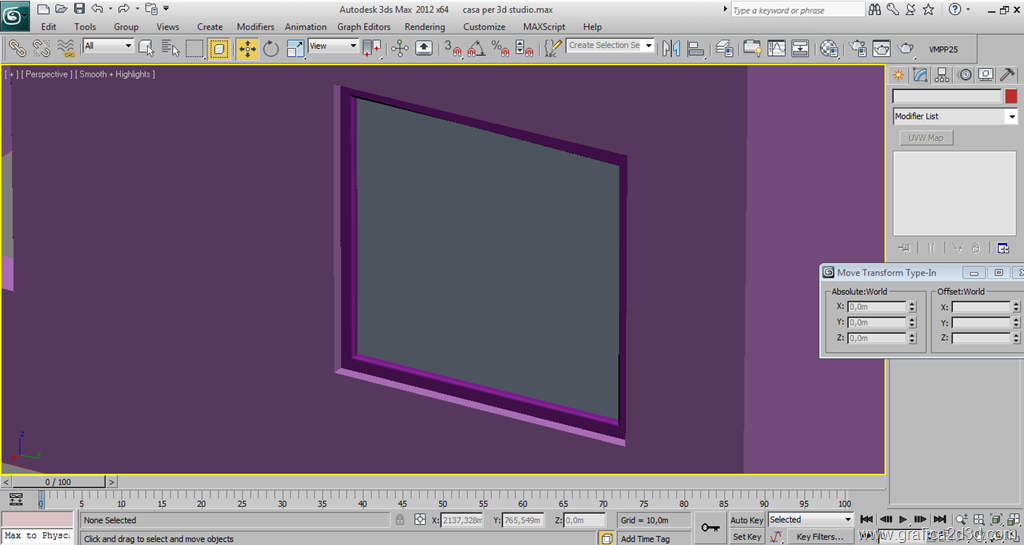Image resolution: width=1024 pixels, height=545 pixels.
Task: Select the Select and Rotate tool
Action: coord(271,48)
